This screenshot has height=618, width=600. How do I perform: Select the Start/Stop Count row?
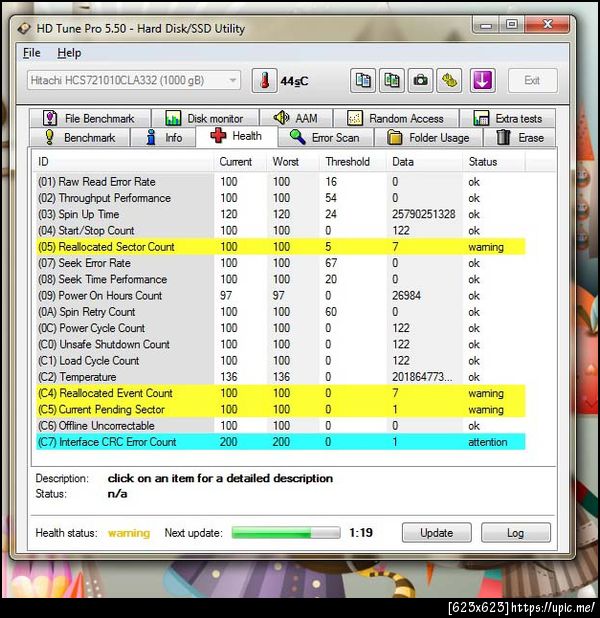tap(281, 231)
